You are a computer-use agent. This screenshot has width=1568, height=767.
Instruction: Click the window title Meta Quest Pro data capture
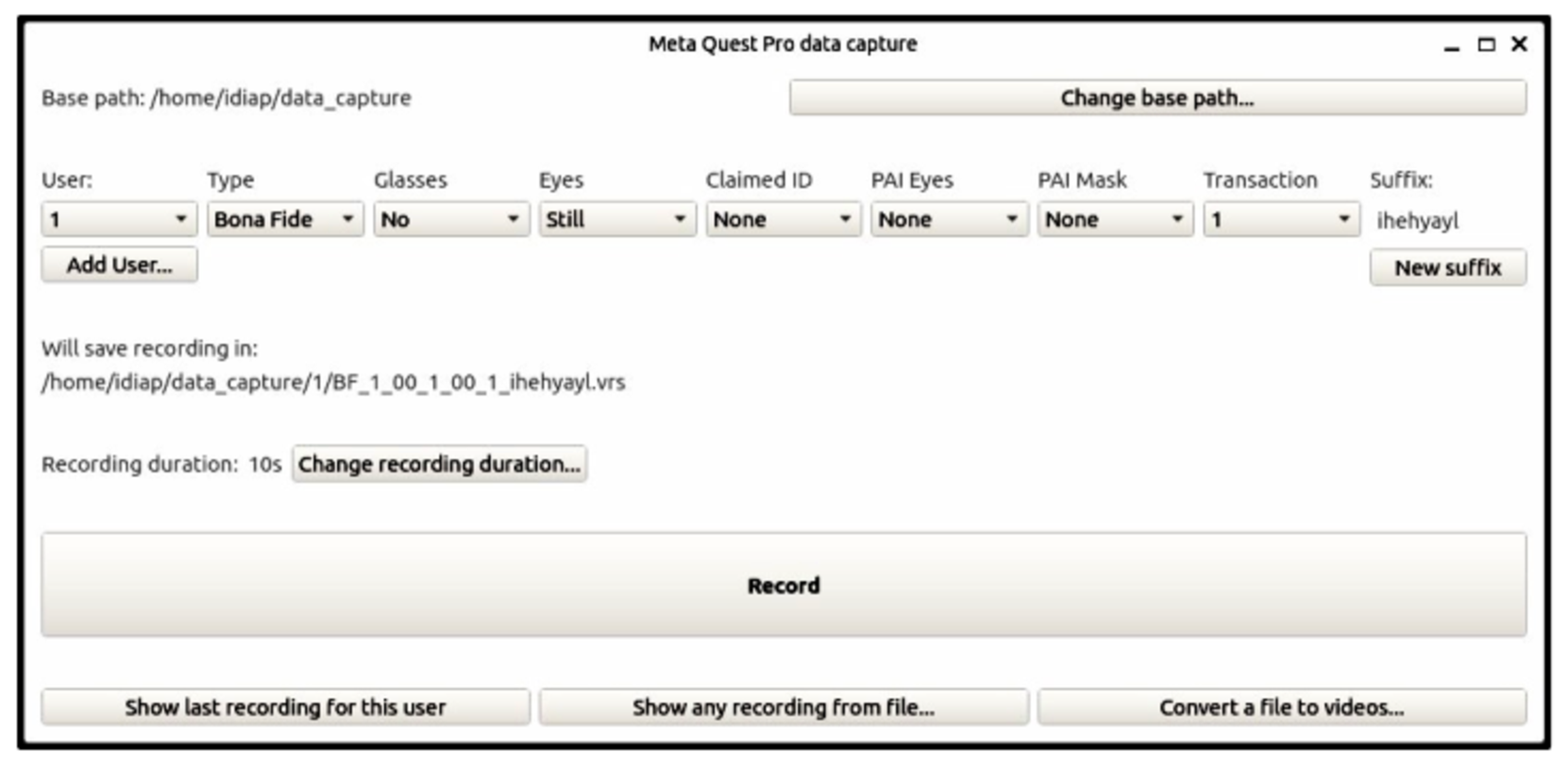783,44
